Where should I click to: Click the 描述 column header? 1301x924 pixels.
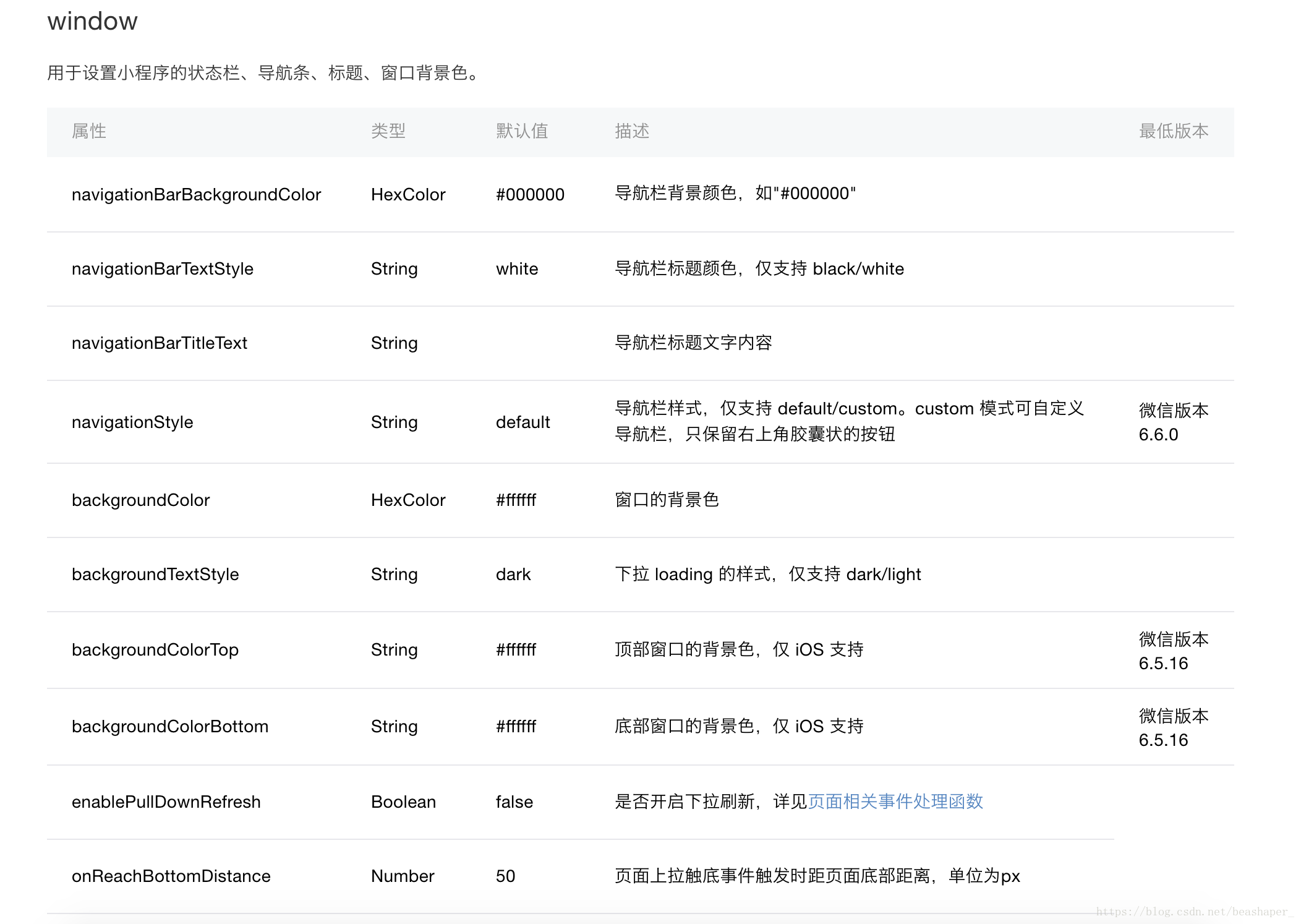pyautogui.click(x=631, y=131)
